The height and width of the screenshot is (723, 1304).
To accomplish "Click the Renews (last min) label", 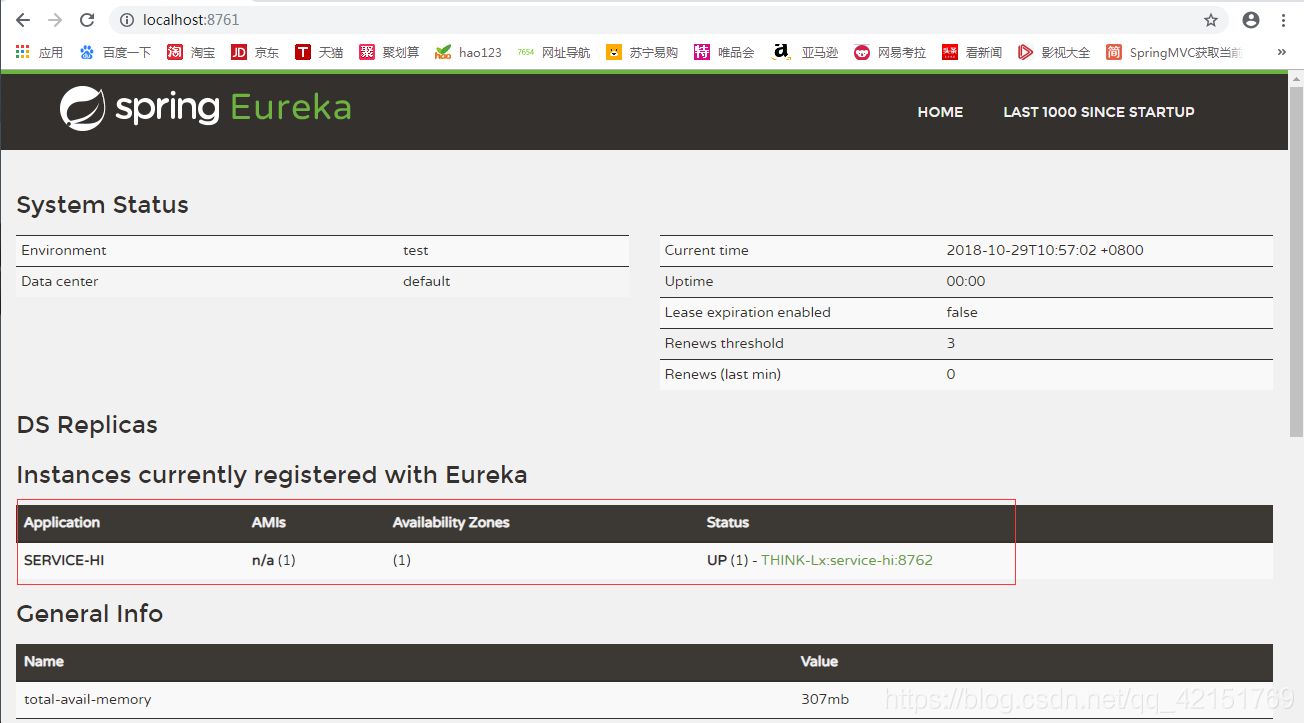I will point(723,374).
